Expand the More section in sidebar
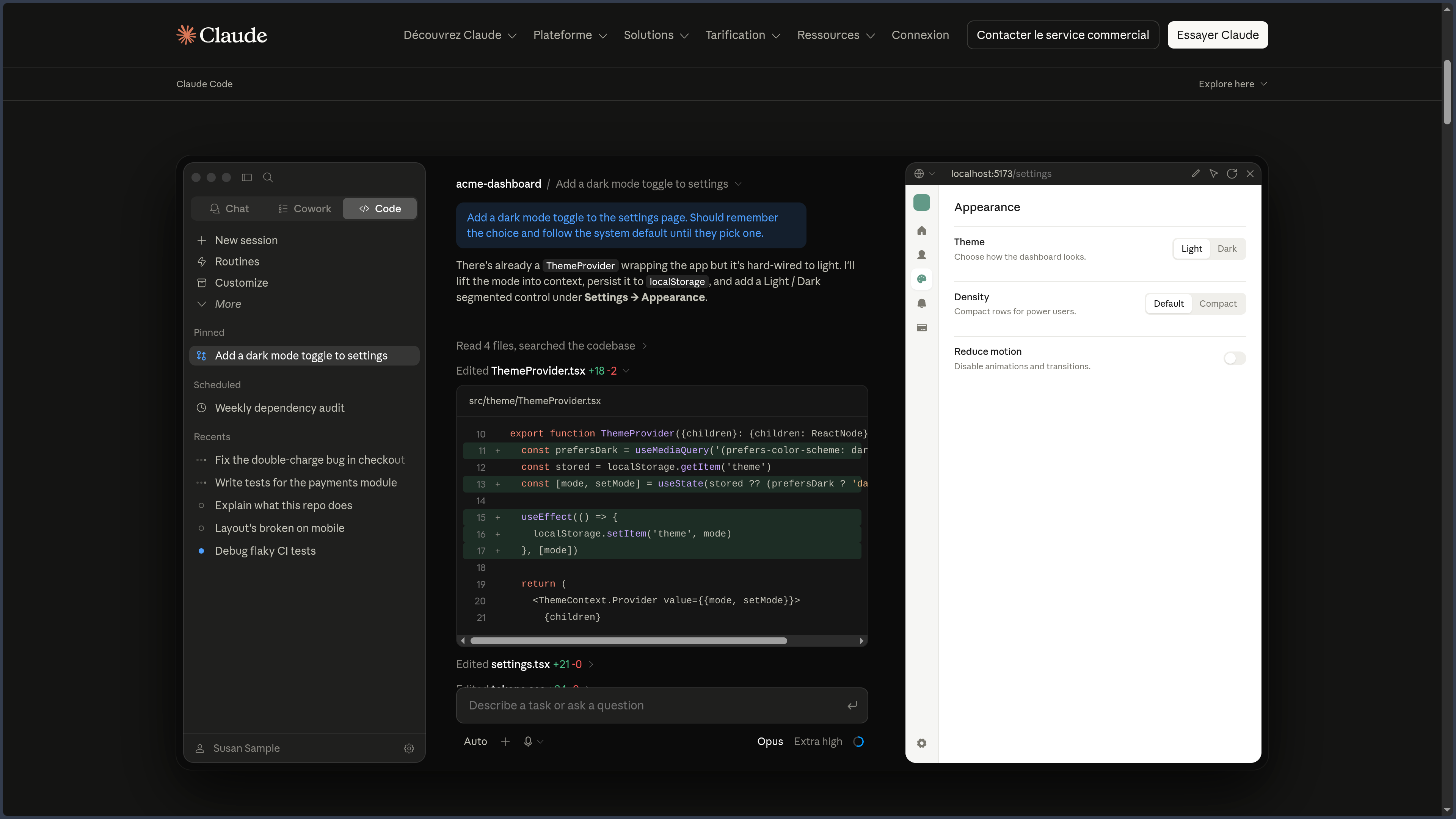Screen dimensions: 1456x819 click(228, 304)
